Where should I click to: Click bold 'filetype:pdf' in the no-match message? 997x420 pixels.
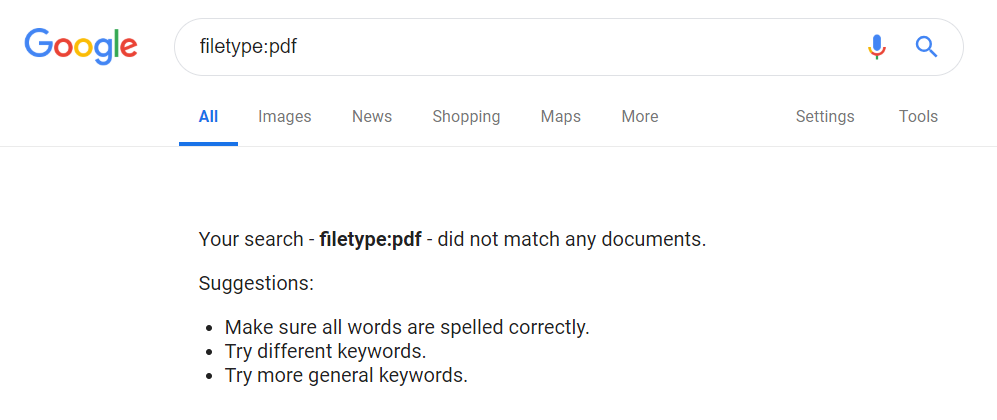click(x=370, y=240)
